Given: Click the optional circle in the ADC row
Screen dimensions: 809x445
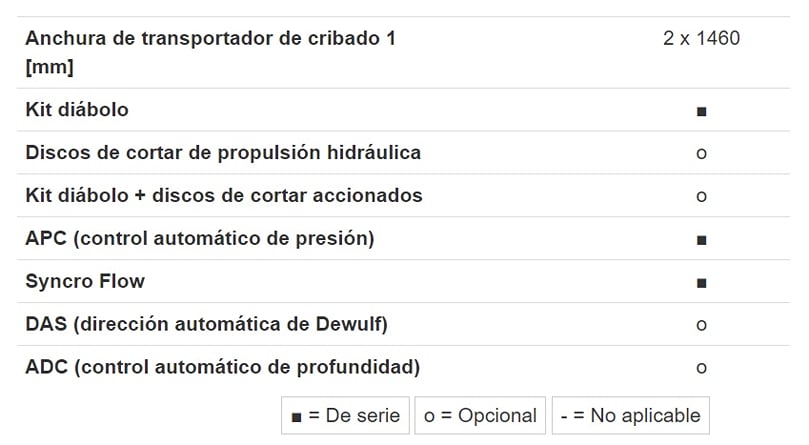Looking at the screenshot, I should [701, 368].
